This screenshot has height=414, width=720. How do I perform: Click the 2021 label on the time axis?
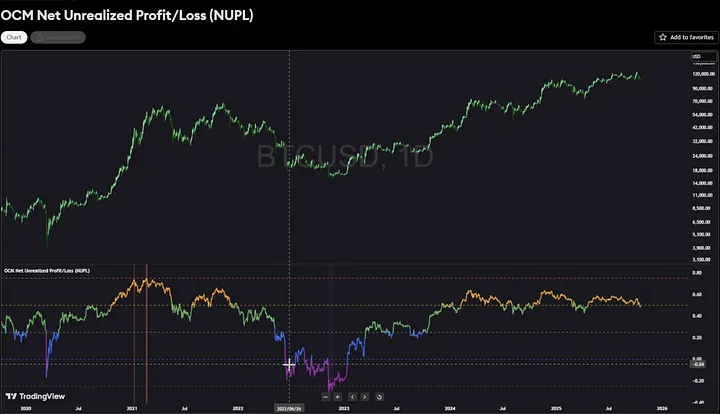pos(132,408)
